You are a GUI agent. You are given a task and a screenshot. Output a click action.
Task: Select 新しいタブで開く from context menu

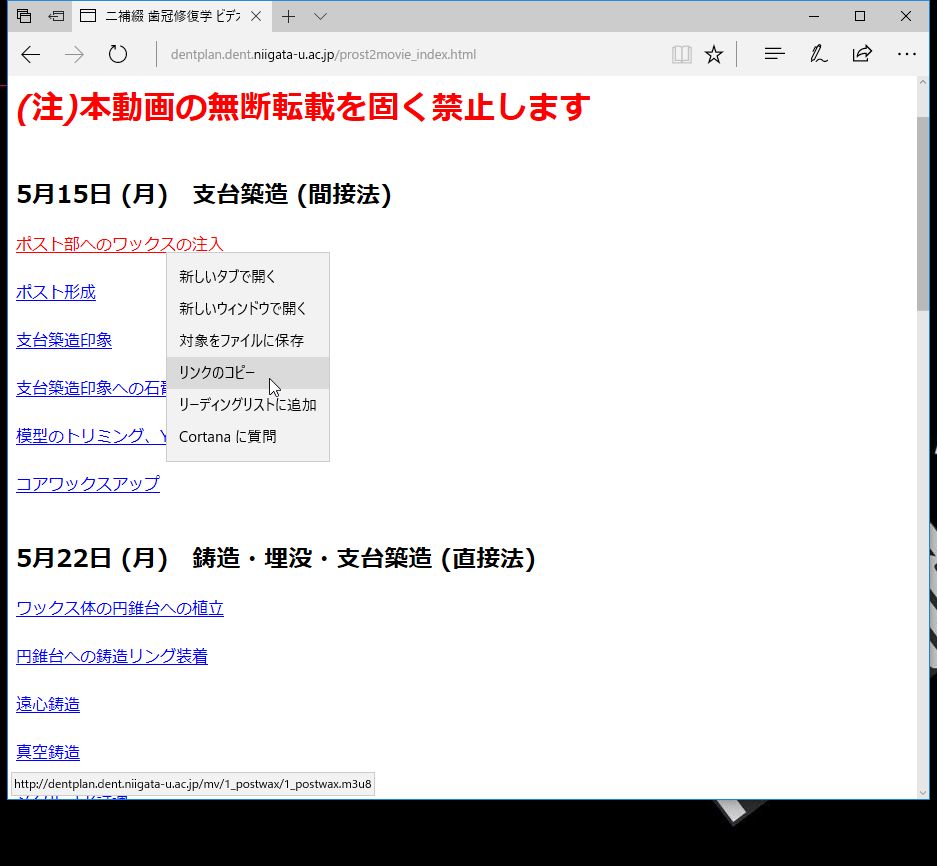pos(227,277)
